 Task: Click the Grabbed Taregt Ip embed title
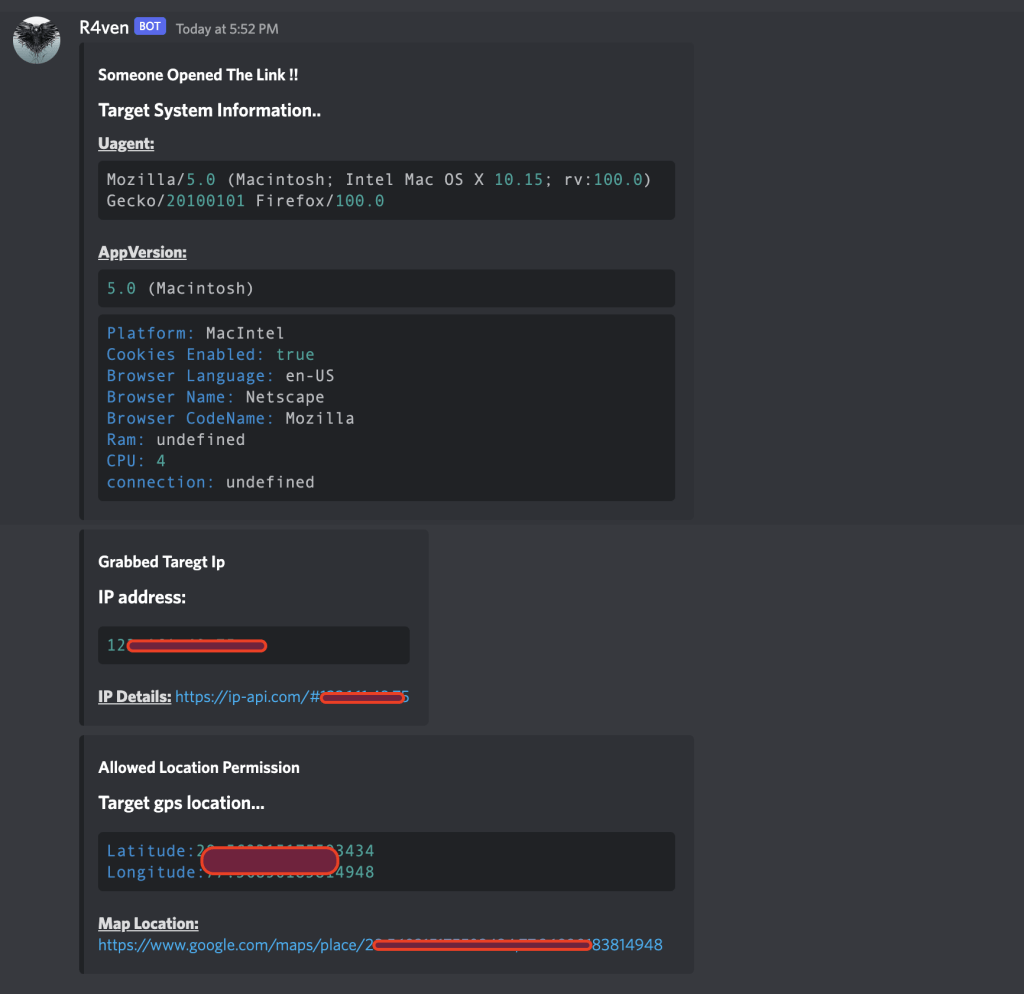[x=161, y=562]
